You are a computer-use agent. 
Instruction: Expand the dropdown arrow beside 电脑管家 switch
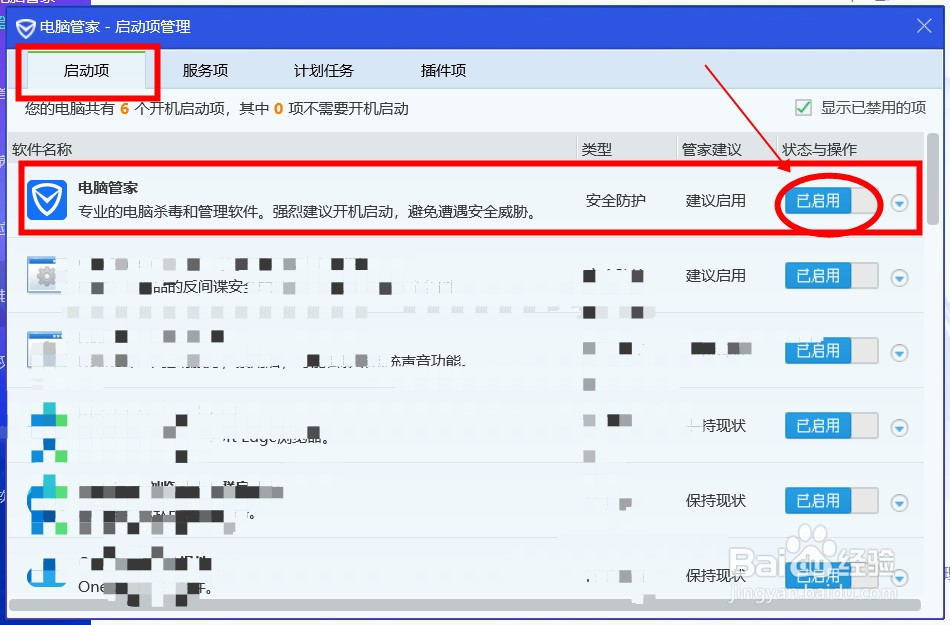pos(899,203)
